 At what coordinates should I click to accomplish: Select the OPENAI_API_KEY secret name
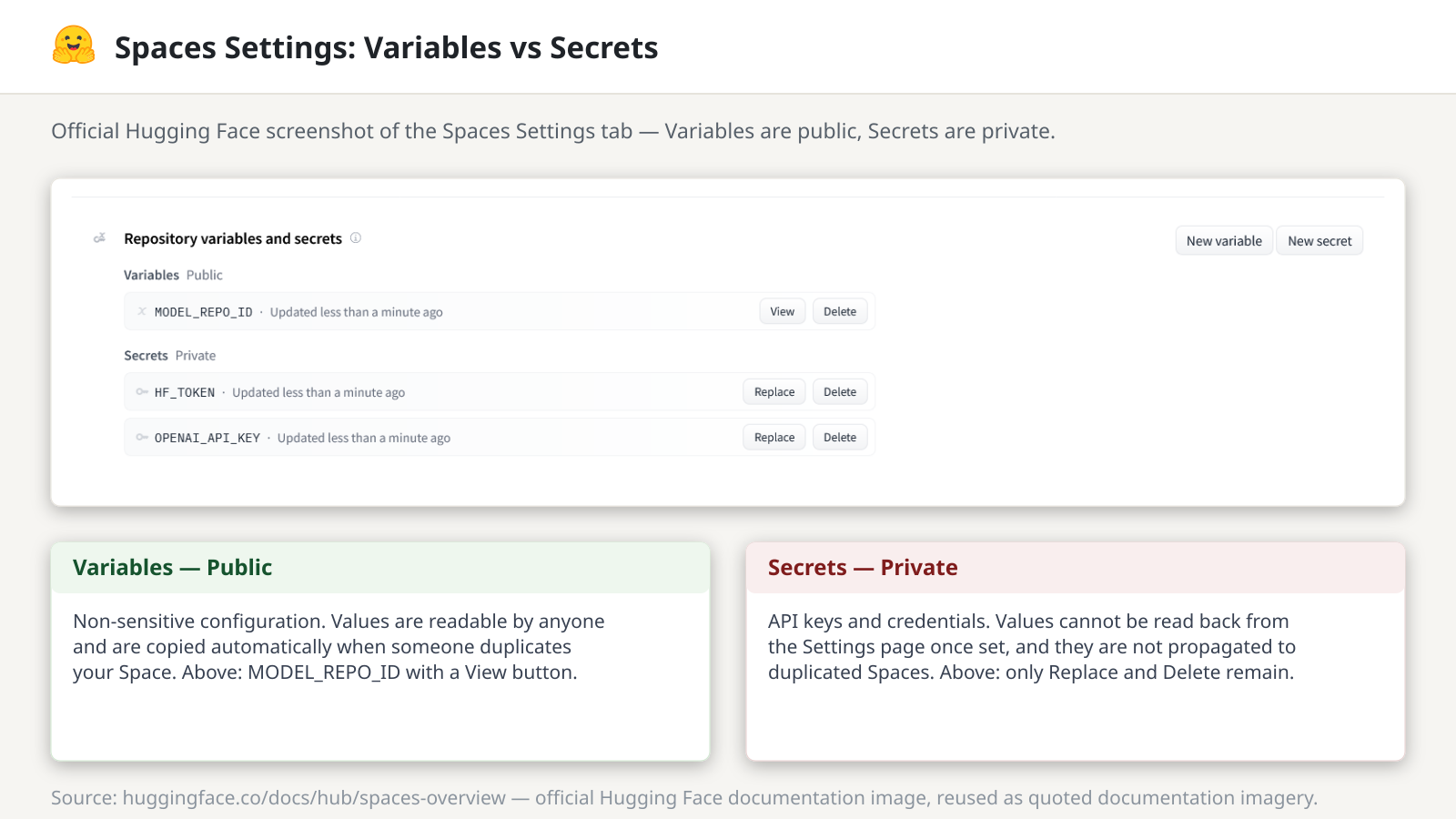pos(207,439)
